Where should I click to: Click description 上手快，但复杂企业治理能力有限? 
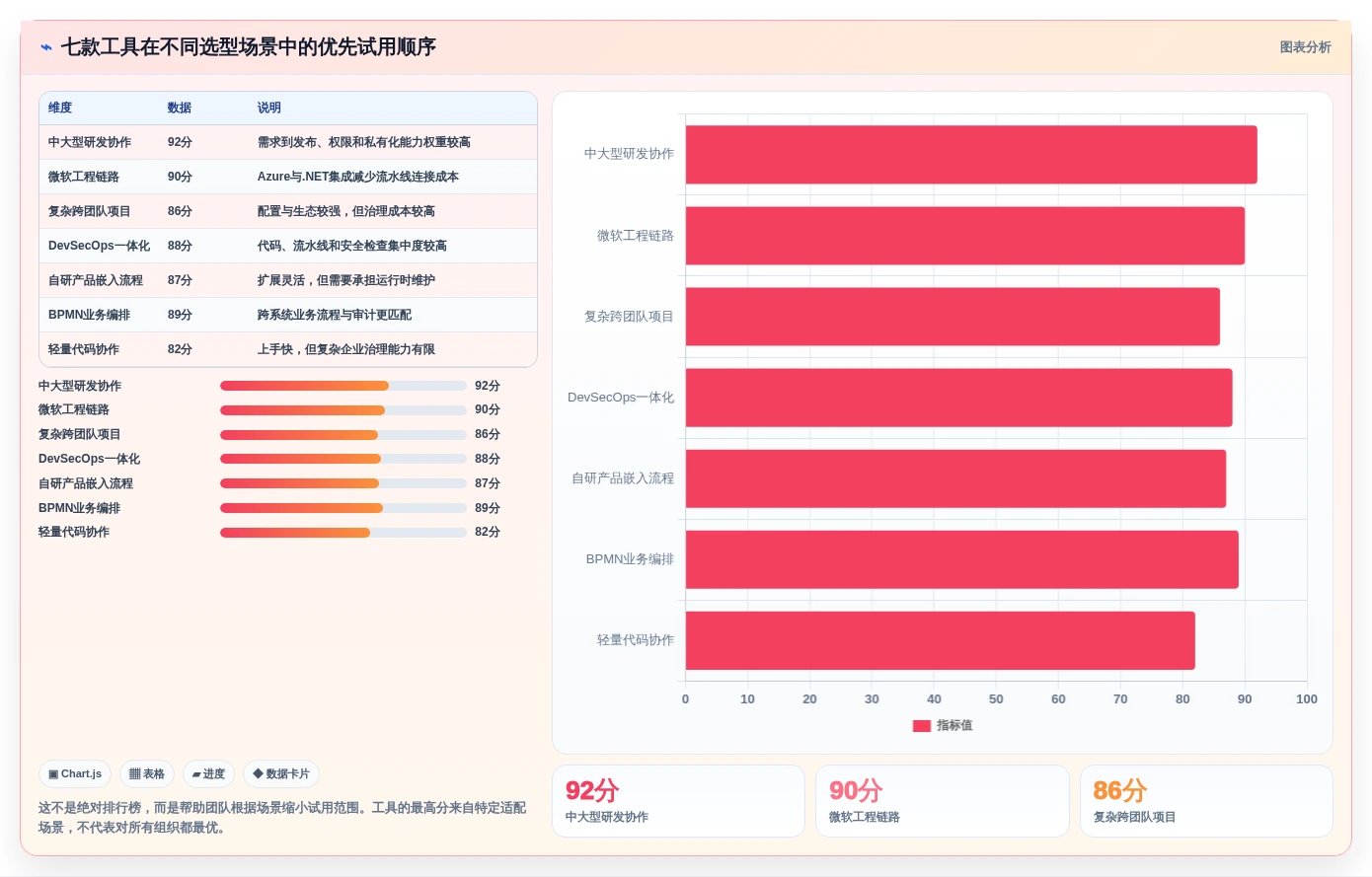coord(346,349)
